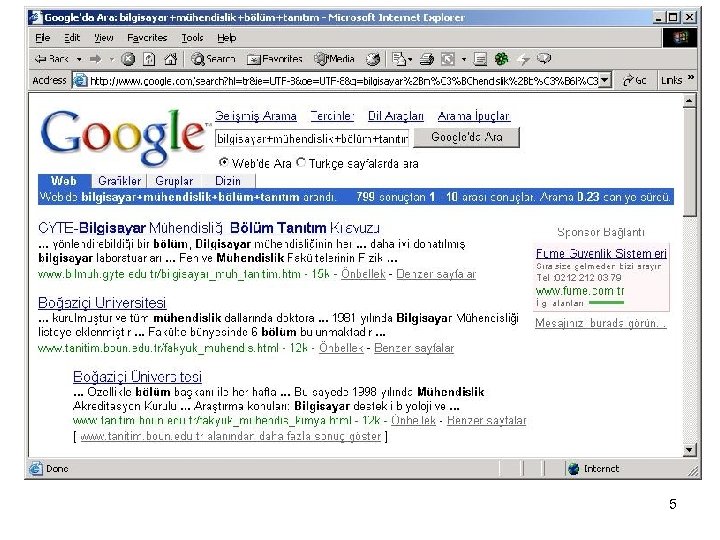
Task: Expand the Links toolbar chevron
Action: pos(690,78)
